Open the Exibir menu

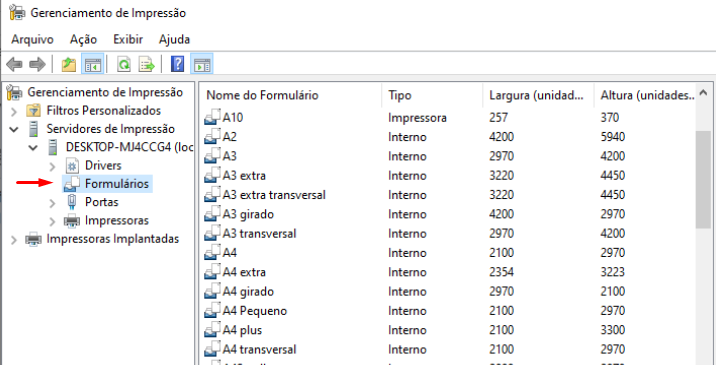click(128, 39)
